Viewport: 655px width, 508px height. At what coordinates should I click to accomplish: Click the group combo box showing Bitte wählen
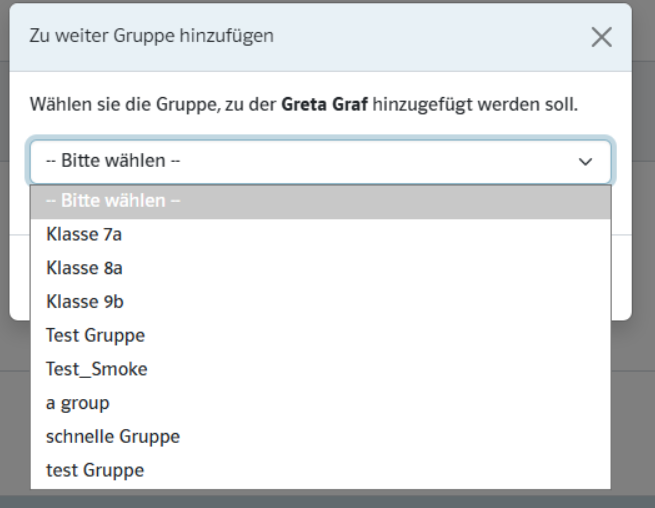[x=300, y=161]
